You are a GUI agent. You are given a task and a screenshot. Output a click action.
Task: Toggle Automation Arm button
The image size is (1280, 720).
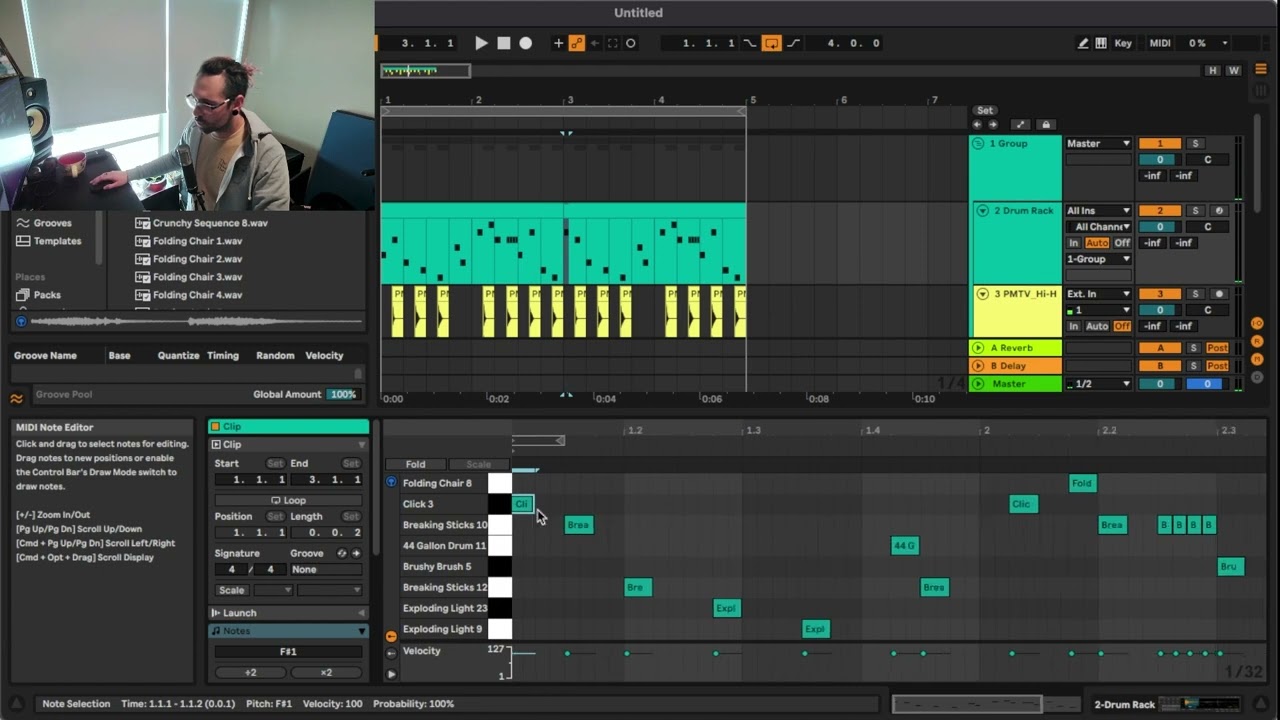click(x=577, y=43)
